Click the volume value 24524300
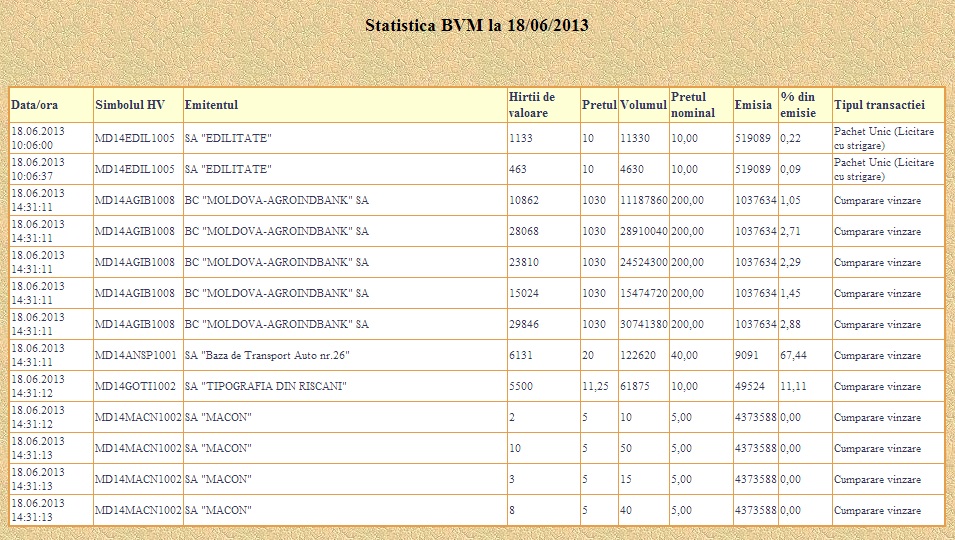 click(x=644, y=262)
